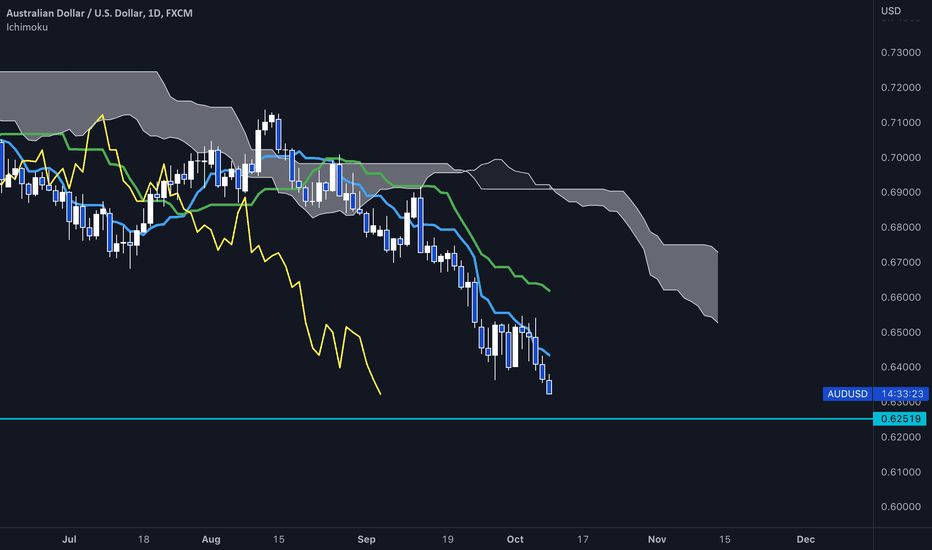Select the Ichimoku indicator label
The width and height of the screenshot is (932, 550).
(27, 27)
